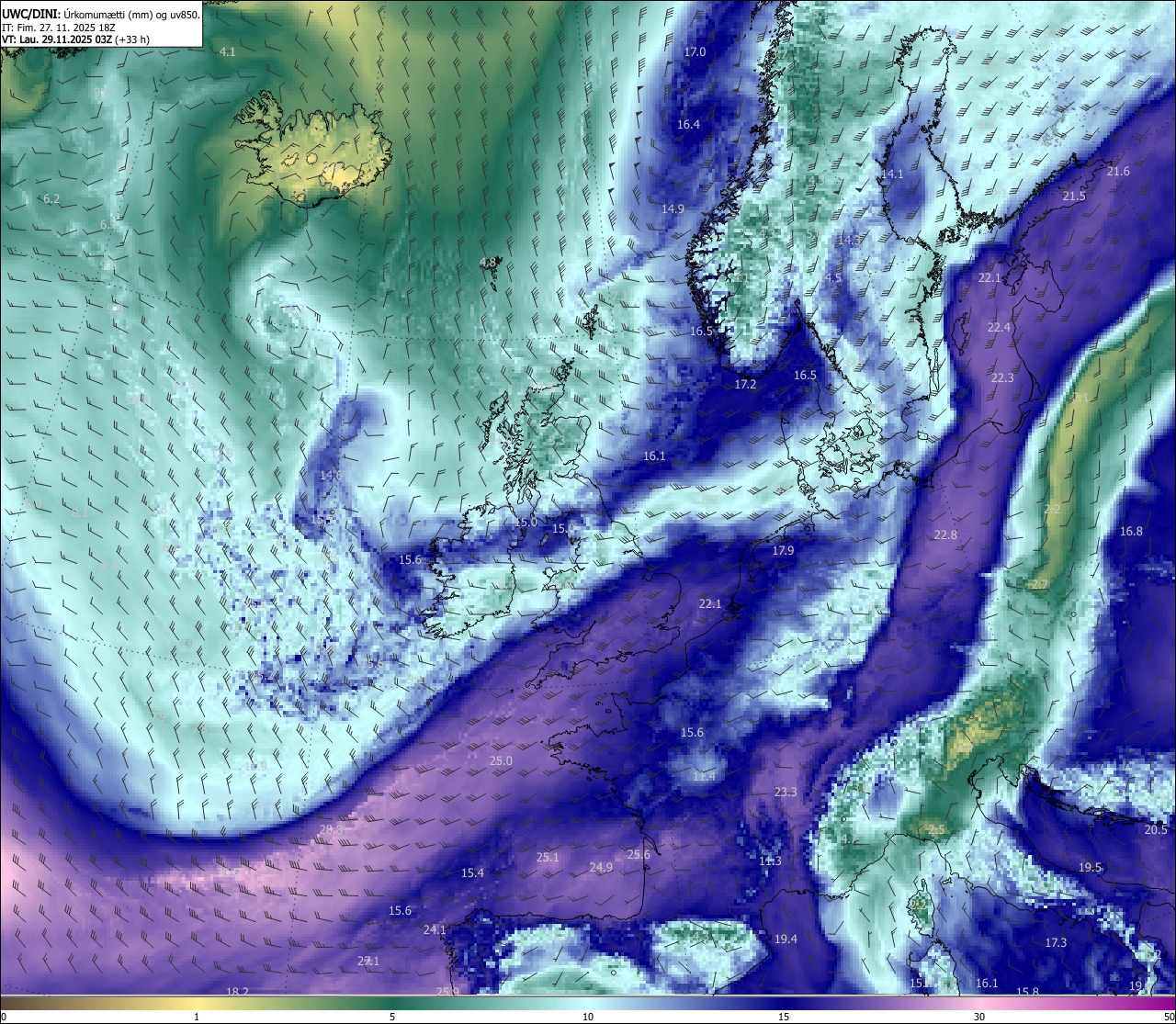Click the map value "17.3"
Screen dimensions: 1176x1024
[x=1056, y=943]
